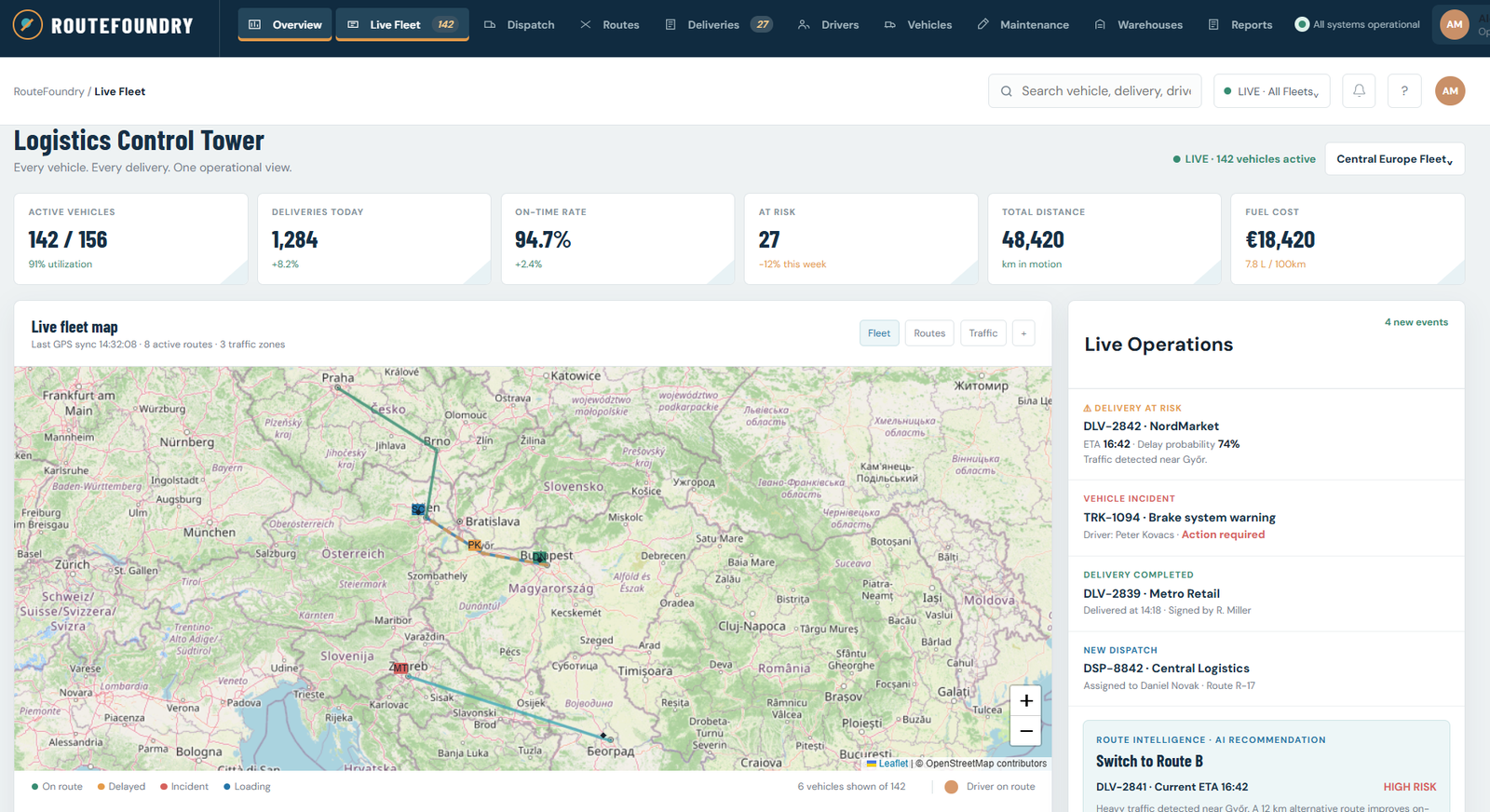This screenshot has width=1490, height=812.
Task: Click the PK vehicle marker near Győr
Action: [475, 545]
